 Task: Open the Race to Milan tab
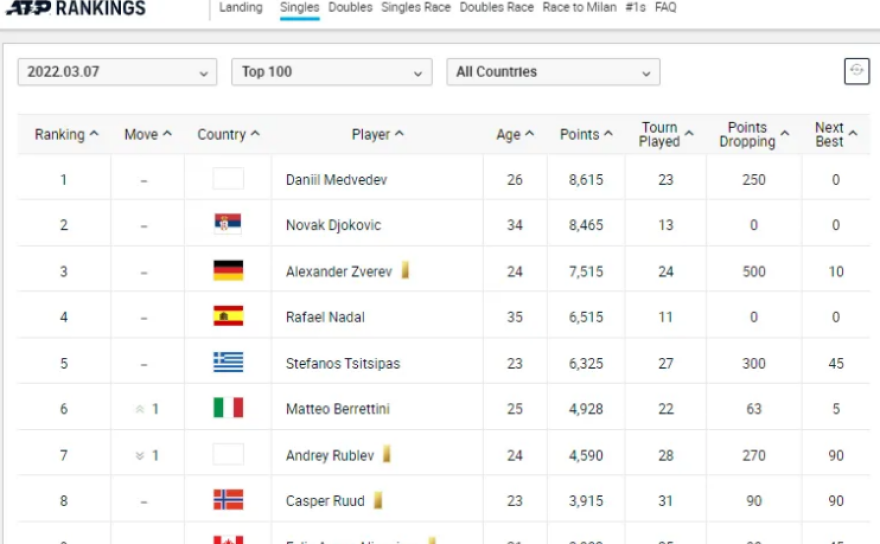click(579, 8)
